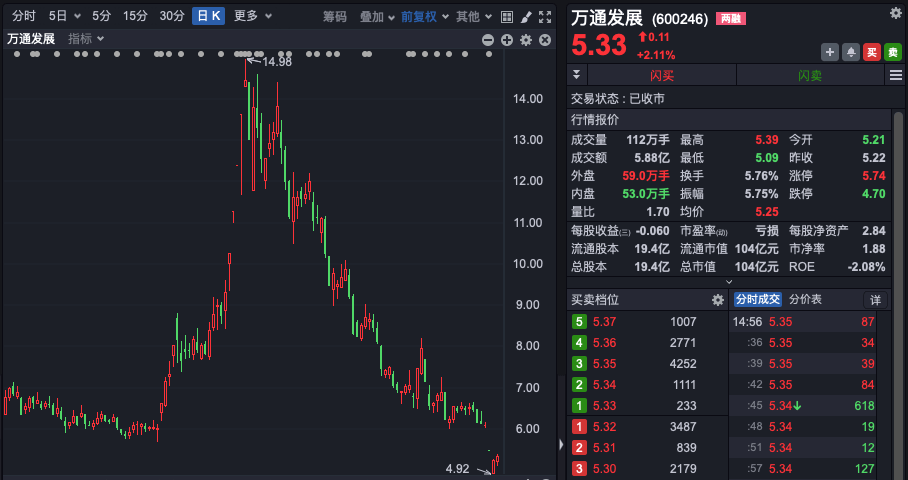Click the stock code (600246)
The width and height of the screenshot is (908, 480).
pyautogui.click(x=680, y=20)
